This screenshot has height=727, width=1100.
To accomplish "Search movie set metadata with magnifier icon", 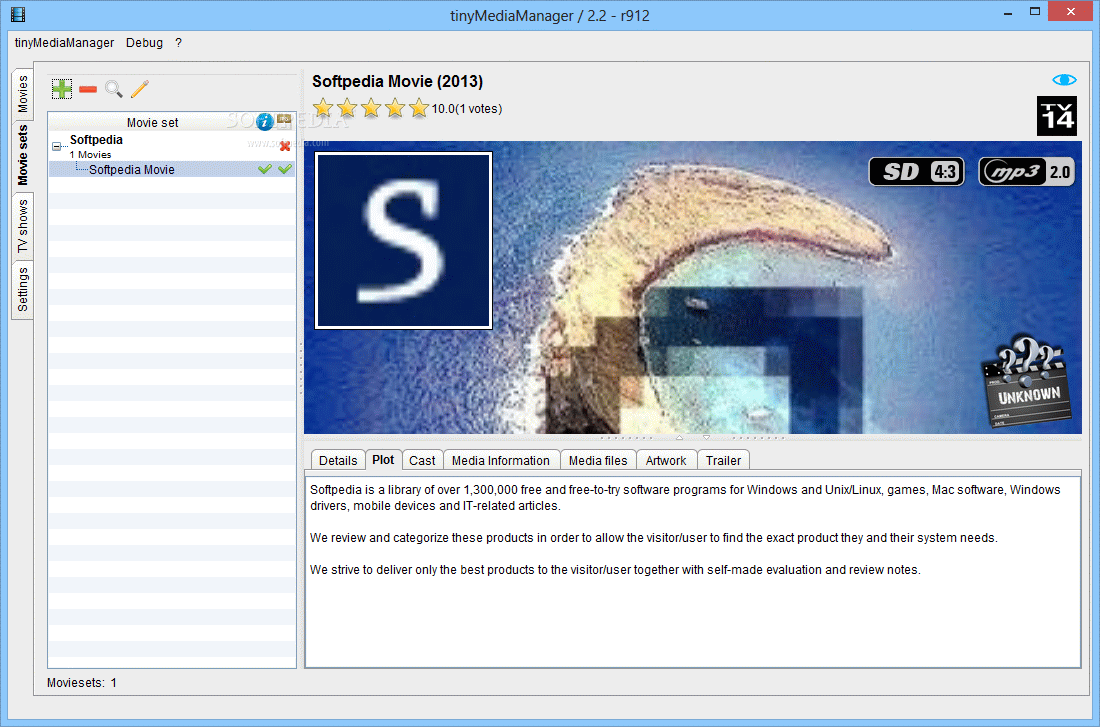I will pos(114,89).
